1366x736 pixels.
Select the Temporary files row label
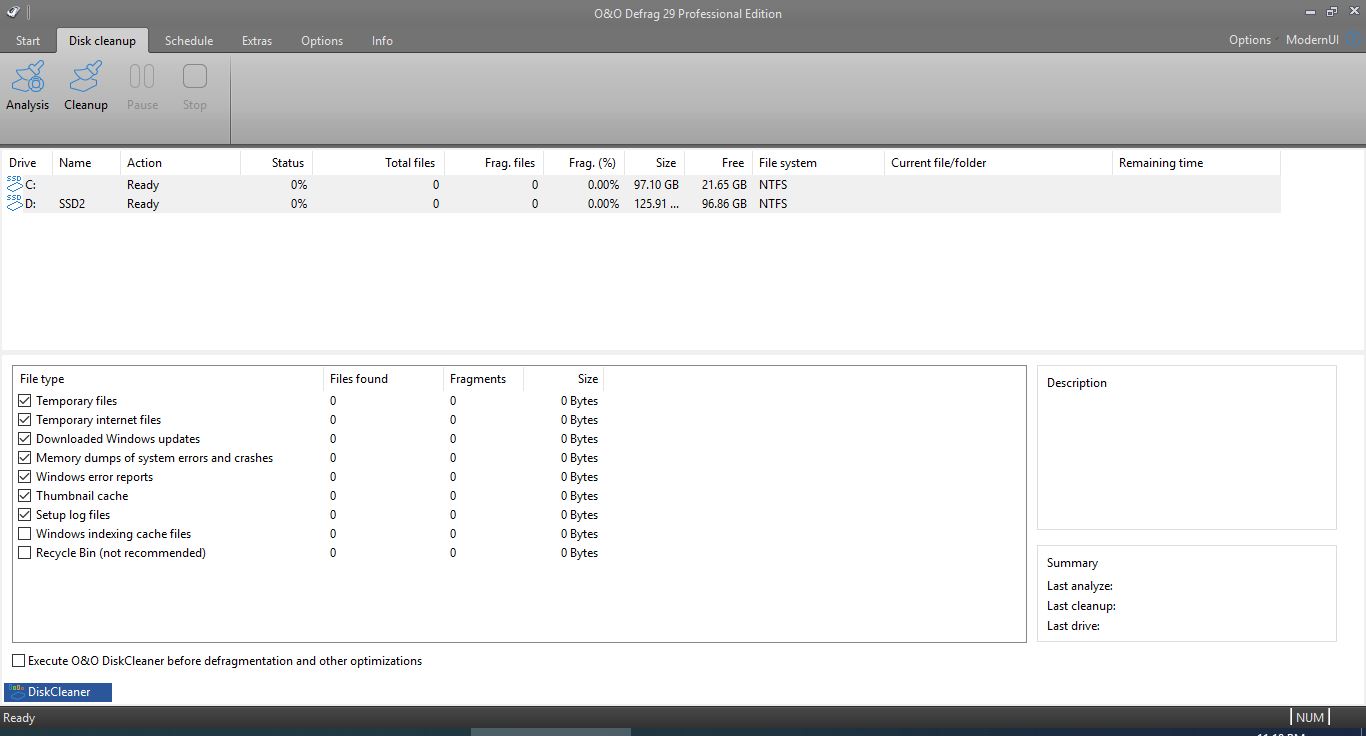point(76,401)
